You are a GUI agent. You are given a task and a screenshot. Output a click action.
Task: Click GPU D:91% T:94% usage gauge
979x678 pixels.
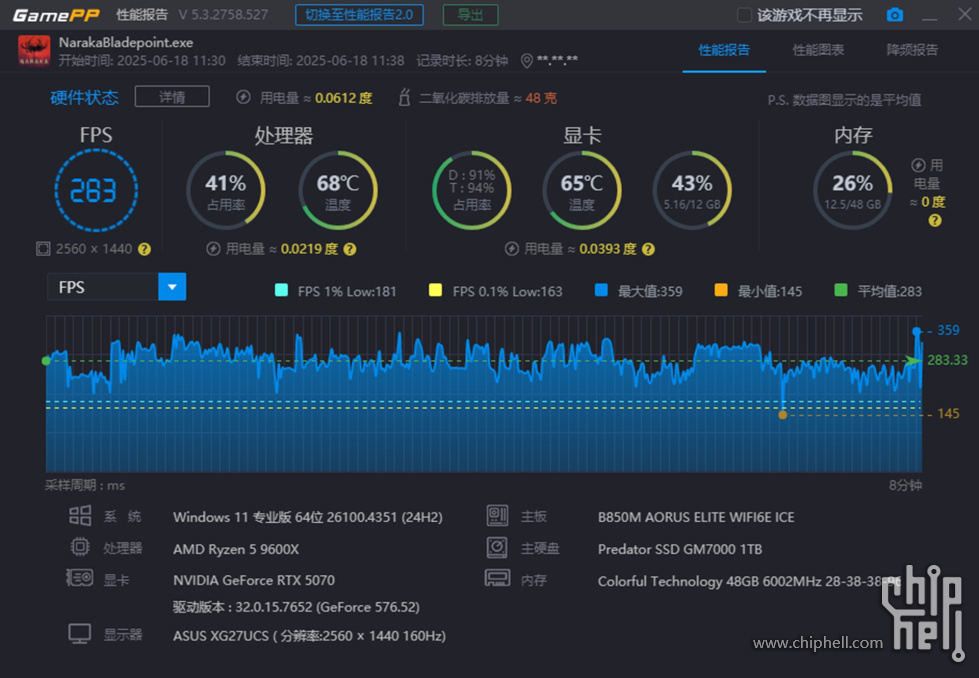click(x=471, y=190)
